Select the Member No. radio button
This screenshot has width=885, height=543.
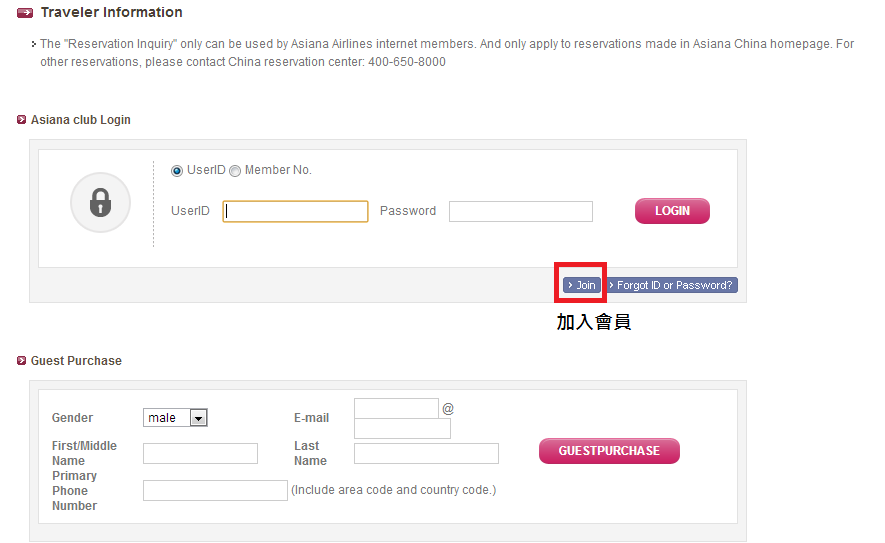point(235,170)
